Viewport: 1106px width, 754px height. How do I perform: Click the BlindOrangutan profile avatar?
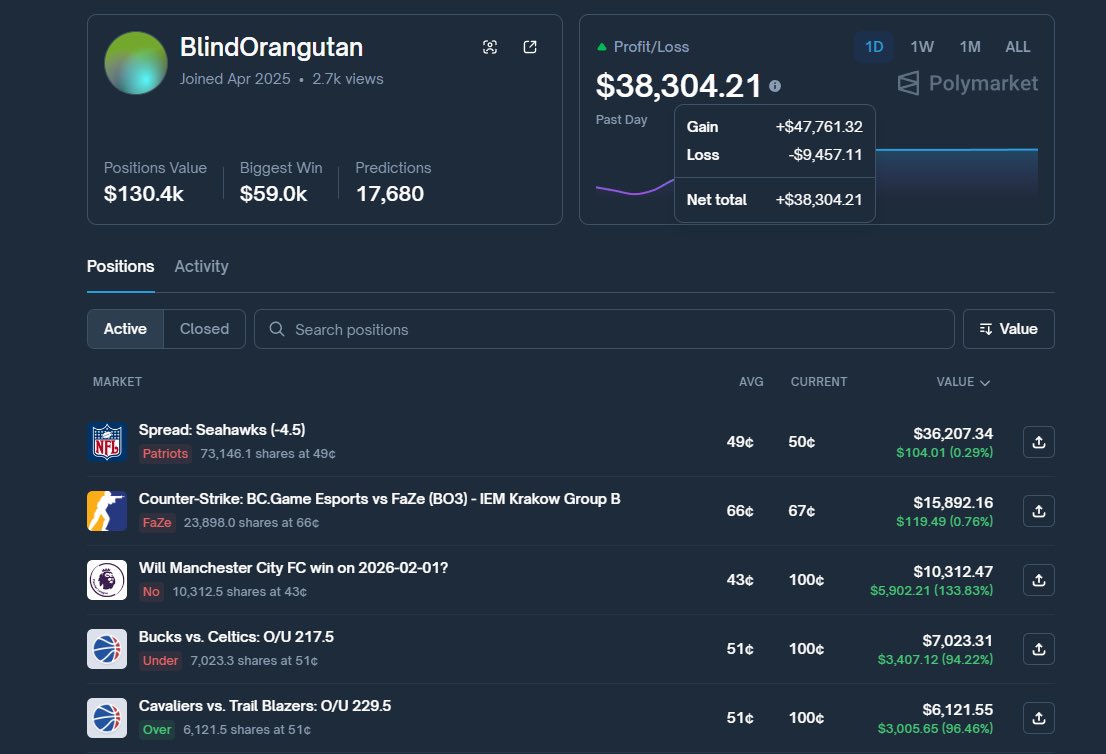click(x=135, y=63)
